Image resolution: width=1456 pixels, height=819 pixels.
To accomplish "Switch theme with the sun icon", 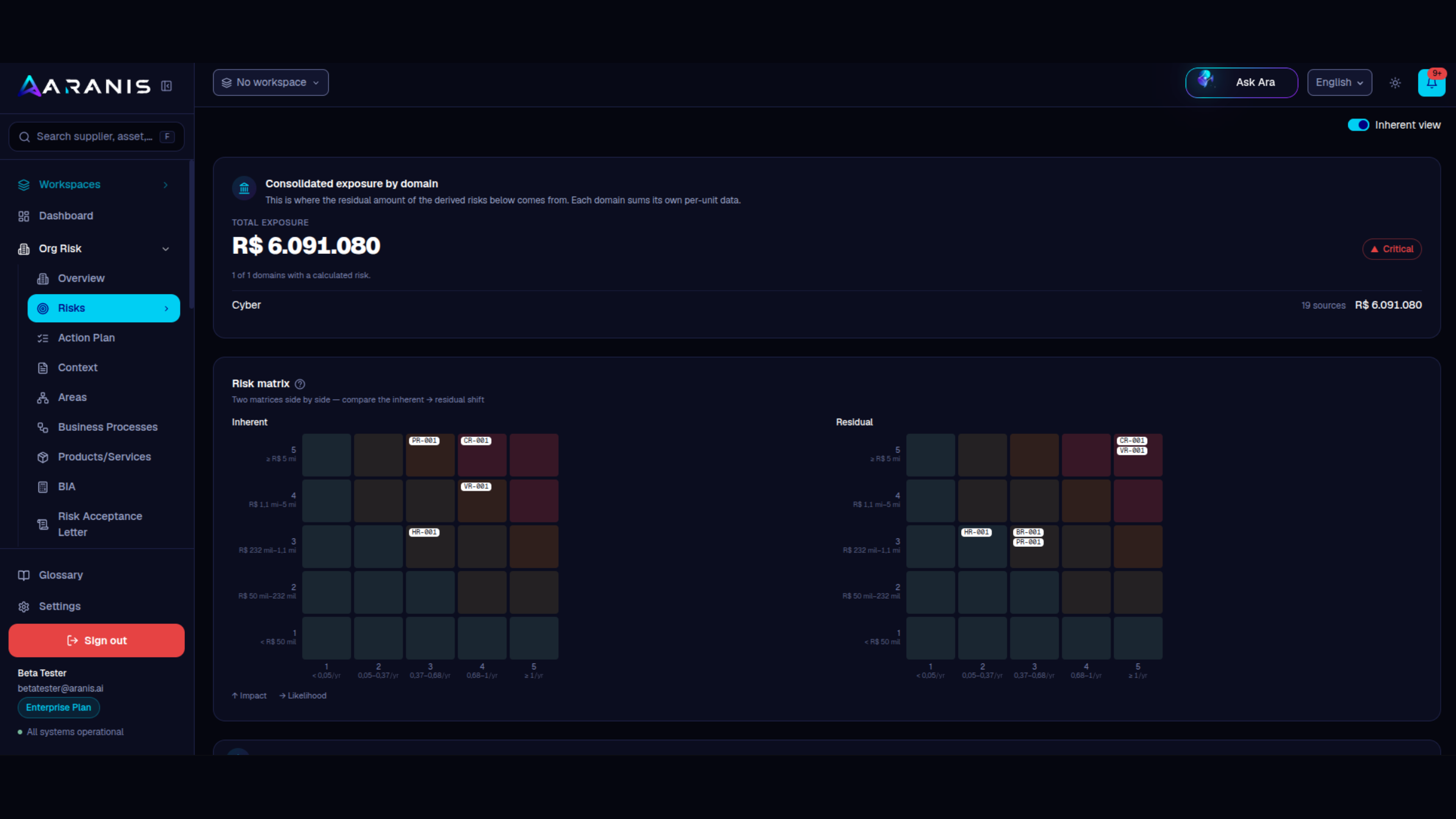I will coord(1395,83).
